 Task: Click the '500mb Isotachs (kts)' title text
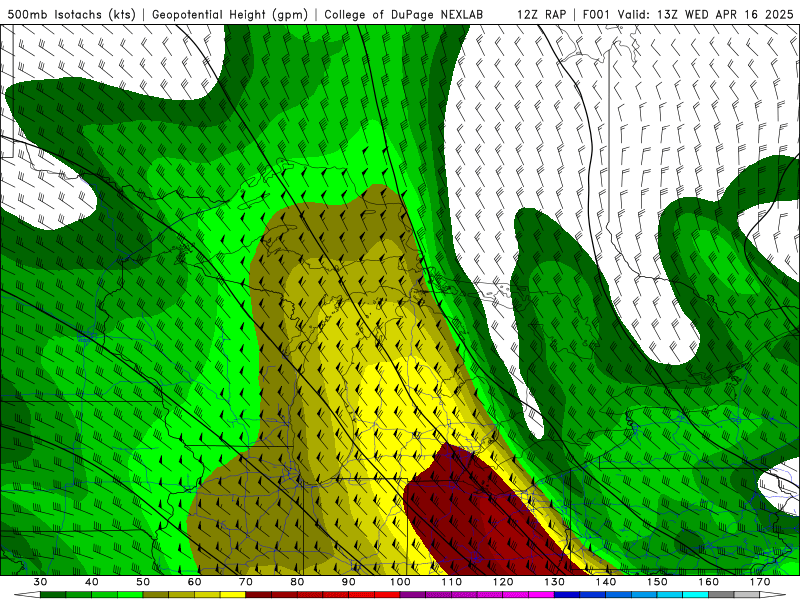[71, 14]
